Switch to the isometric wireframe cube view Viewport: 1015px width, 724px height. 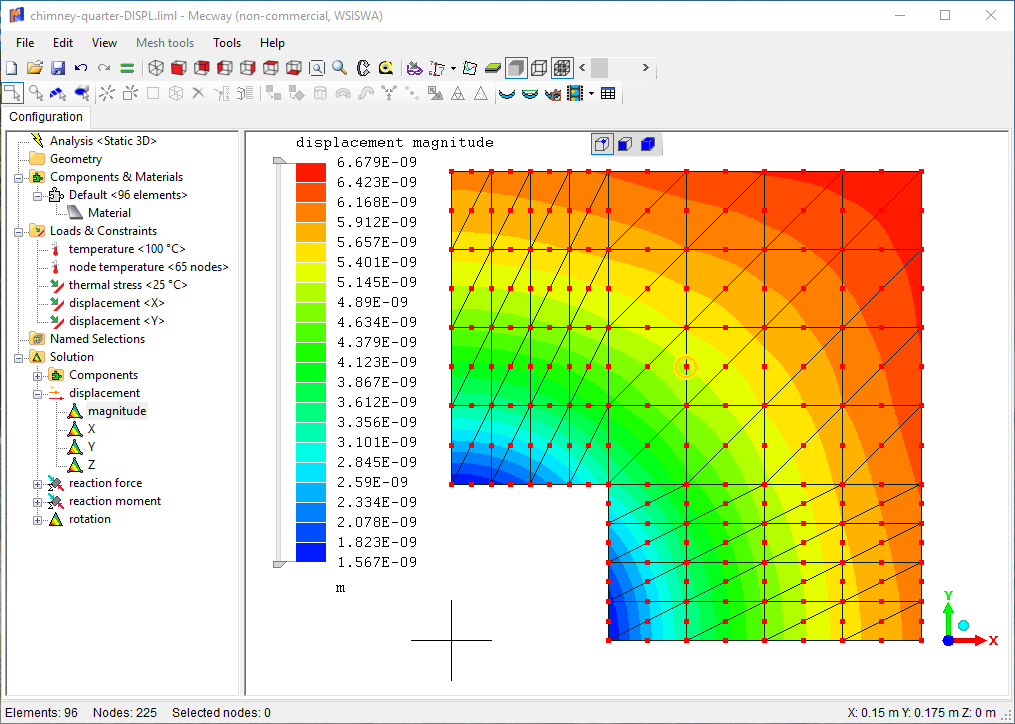pyautogui.click(x=155, y=68)
